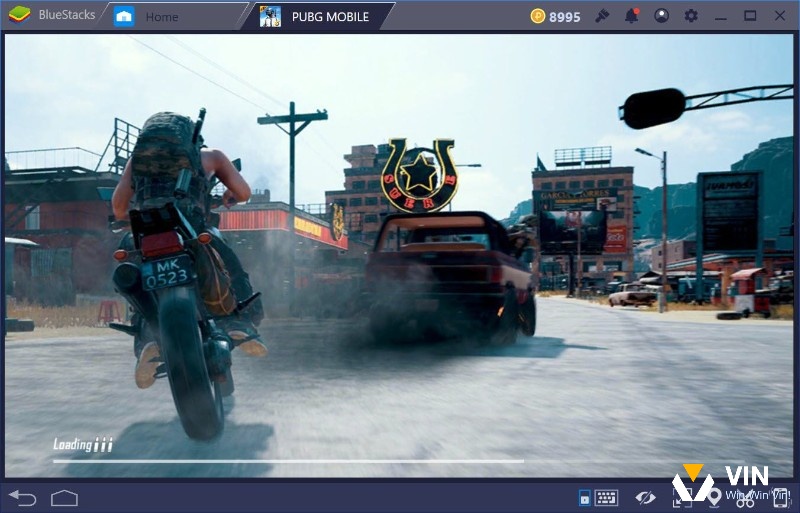Screen dimensions: 800x513
Task: Maximize the BlueStacks window
Action: tap(750, 16)
